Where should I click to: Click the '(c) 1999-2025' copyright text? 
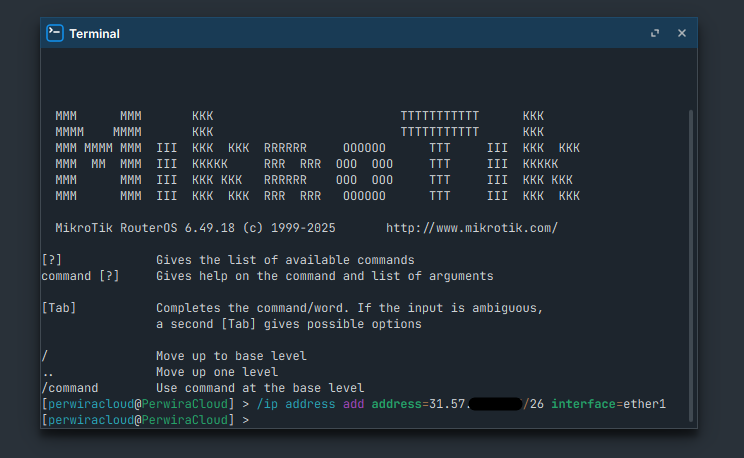pos(289,228)
